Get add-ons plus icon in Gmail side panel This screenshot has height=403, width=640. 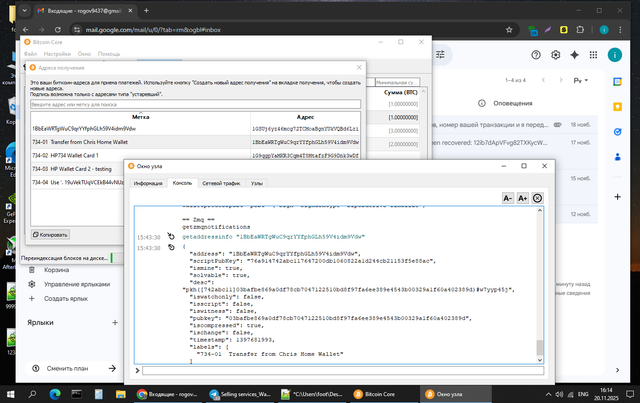pos(618,197)
